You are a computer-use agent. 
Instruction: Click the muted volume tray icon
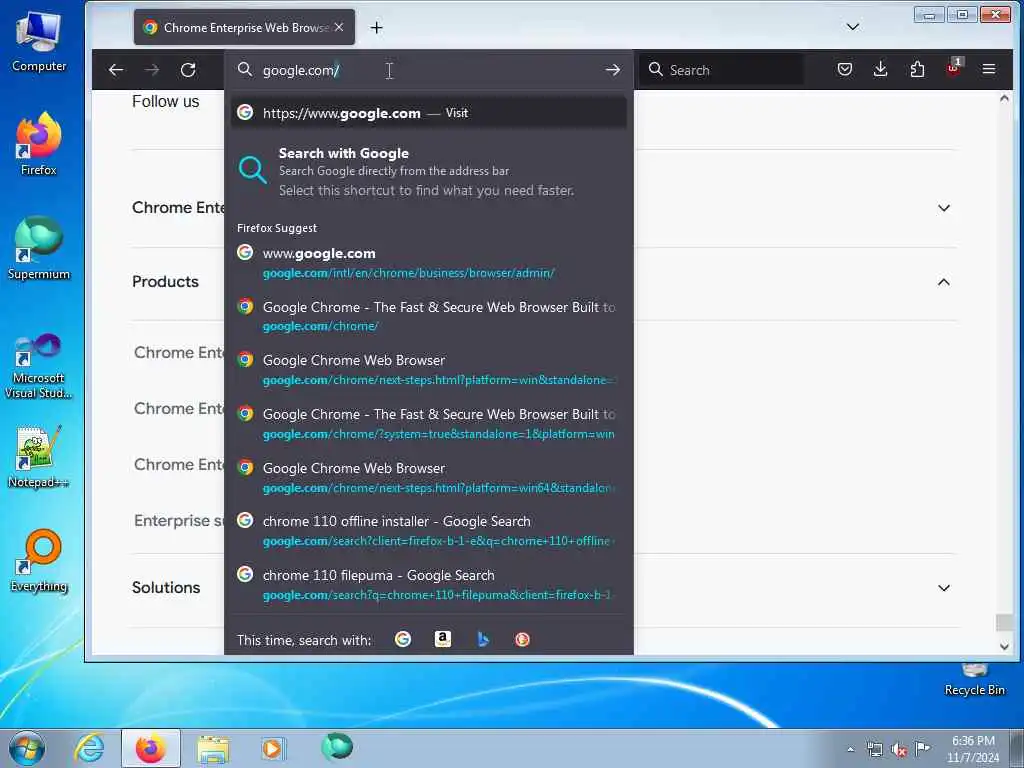[x=899, y=749]
